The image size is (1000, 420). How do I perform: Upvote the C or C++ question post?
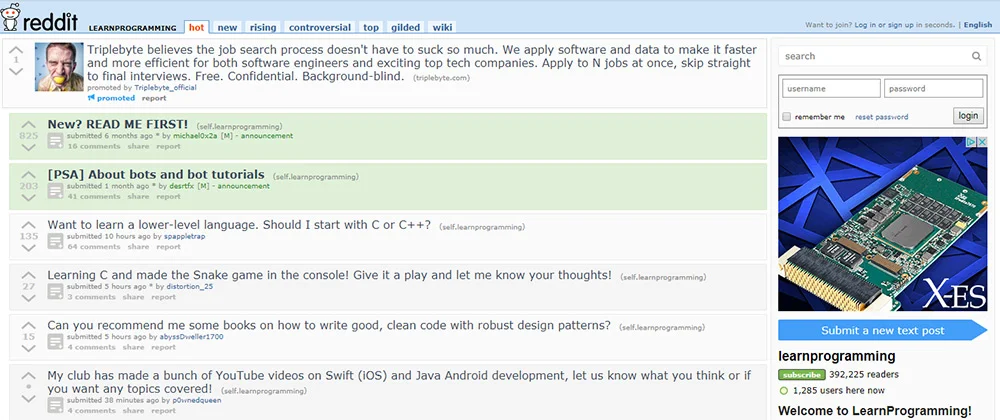[29, 225]
